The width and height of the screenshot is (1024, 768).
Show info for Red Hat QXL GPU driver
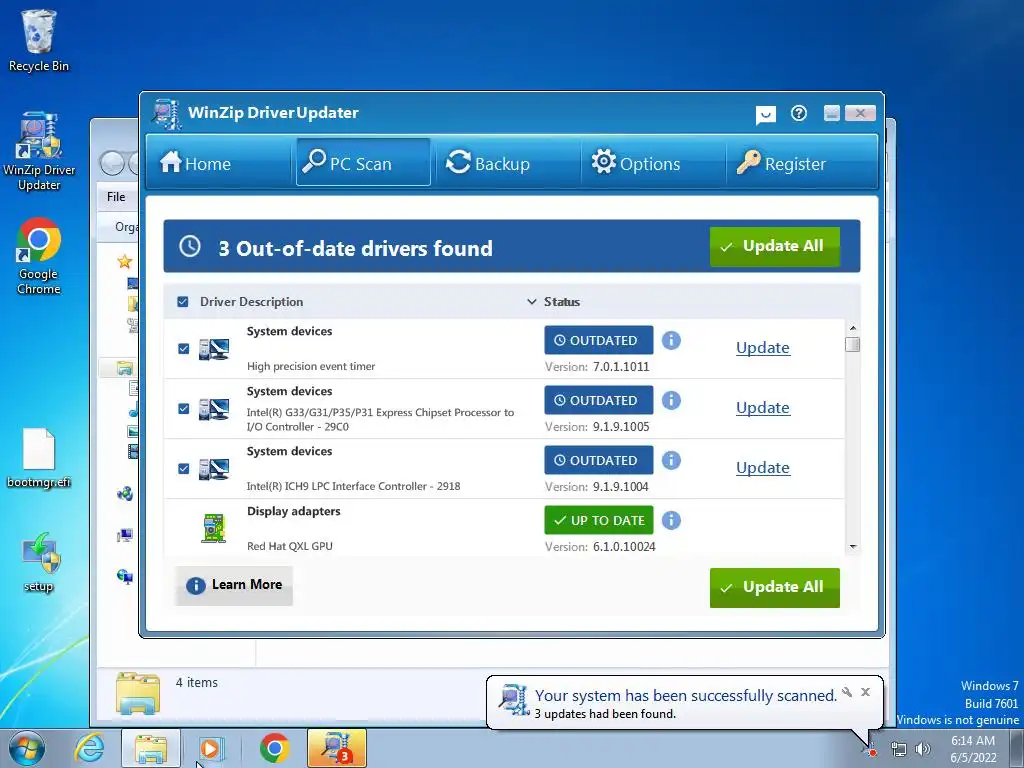pyautogui.click(x=671, y=520)
